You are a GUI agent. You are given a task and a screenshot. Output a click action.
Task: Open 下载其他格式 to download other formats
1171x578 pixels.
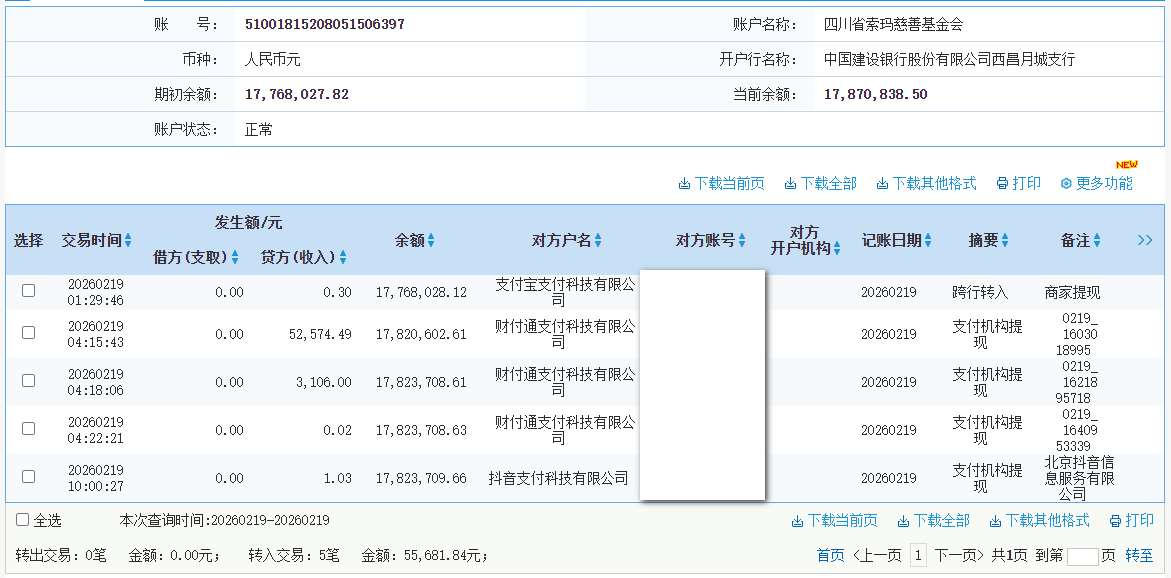click(x=882, y=183)
